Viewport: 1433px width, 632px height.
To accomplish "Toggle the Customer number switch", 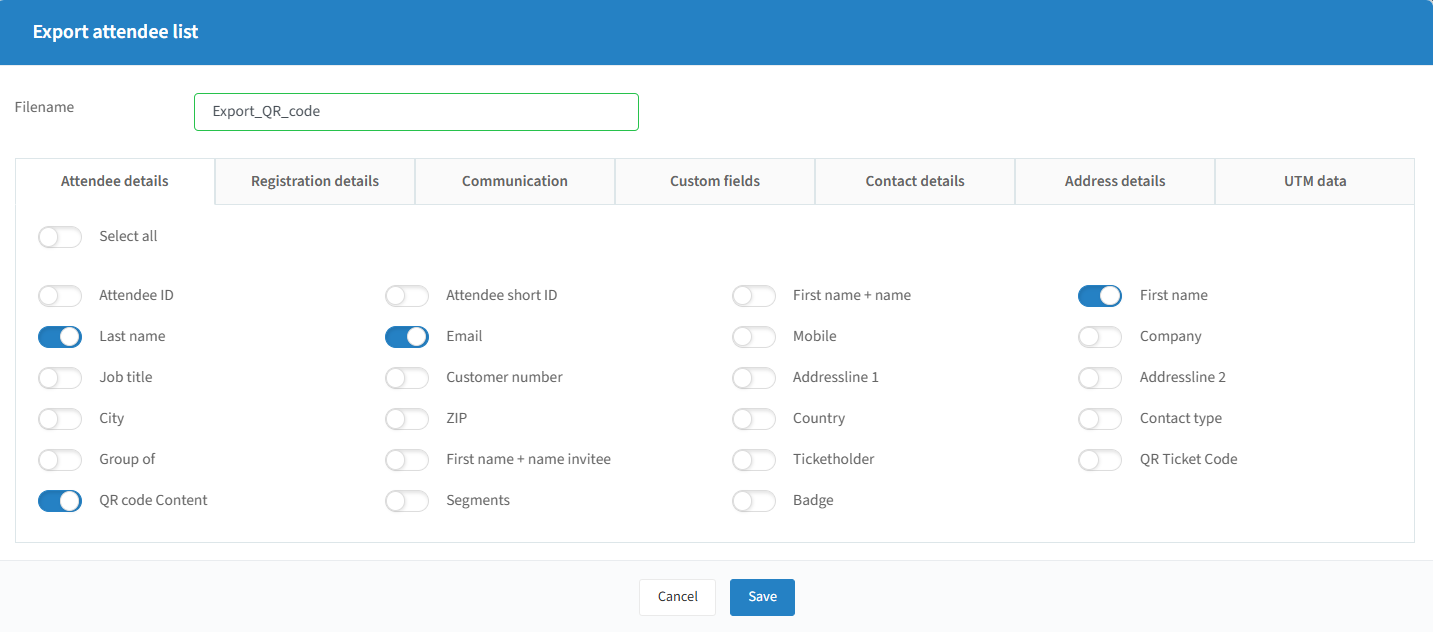I will [407, 378].
